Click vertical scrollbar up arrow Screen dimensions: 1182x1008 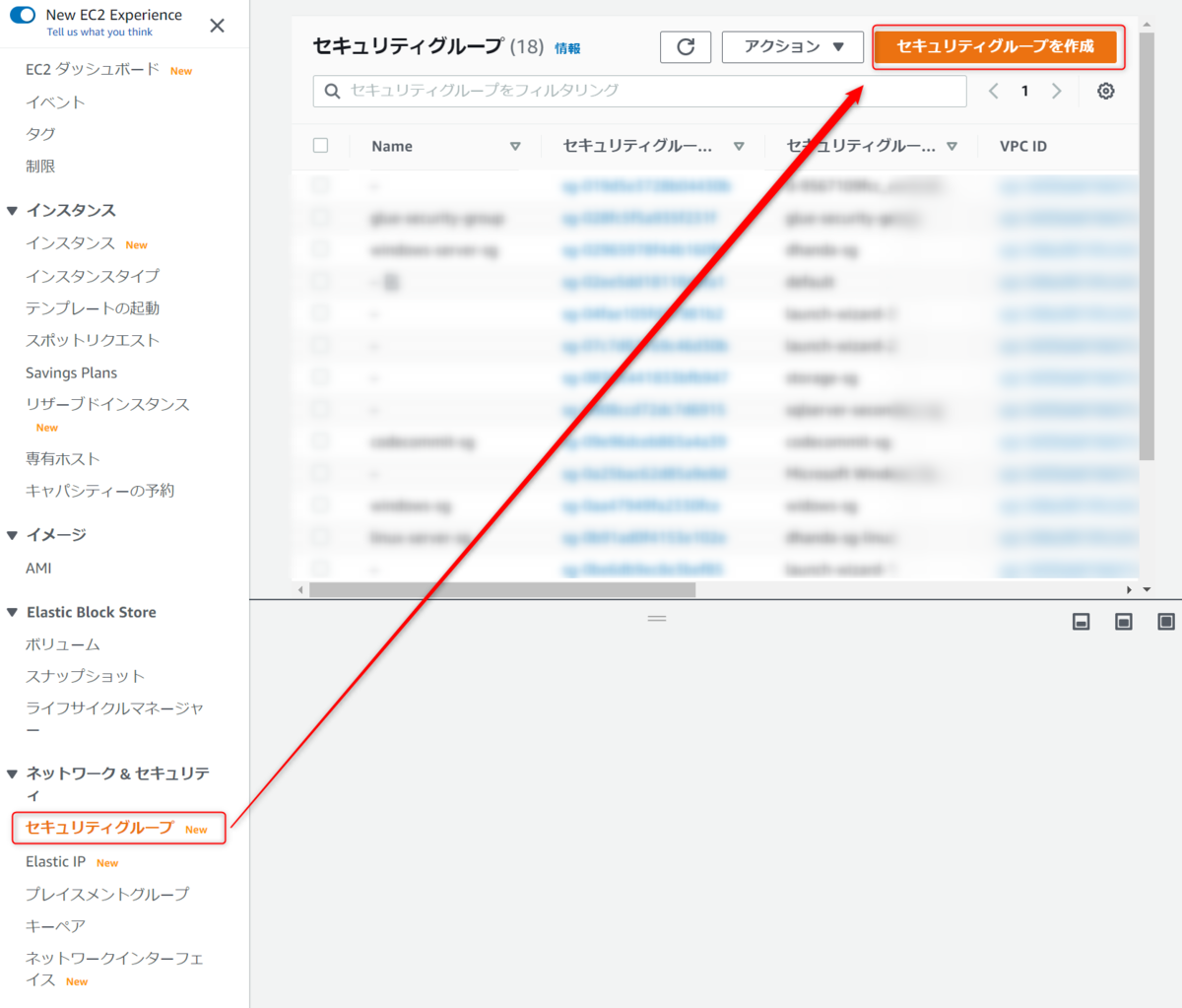(x=1147, y=24)
